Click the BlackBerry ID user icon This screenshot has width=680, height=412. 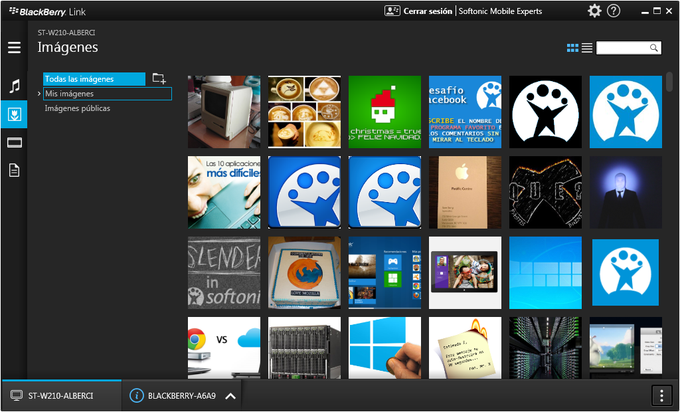392,11
